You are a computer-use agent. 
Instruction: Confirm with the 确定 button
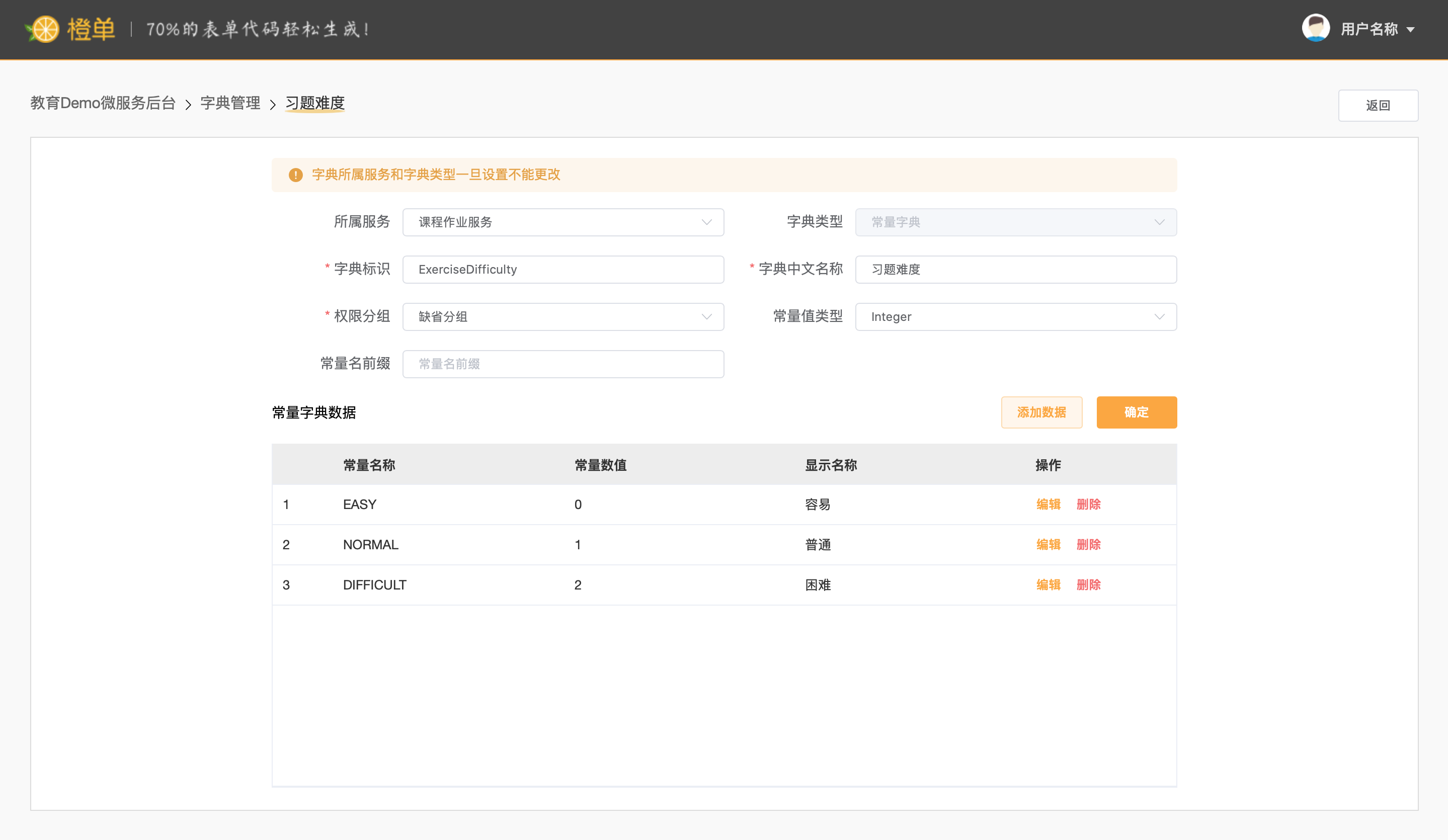pos(1136,412)
